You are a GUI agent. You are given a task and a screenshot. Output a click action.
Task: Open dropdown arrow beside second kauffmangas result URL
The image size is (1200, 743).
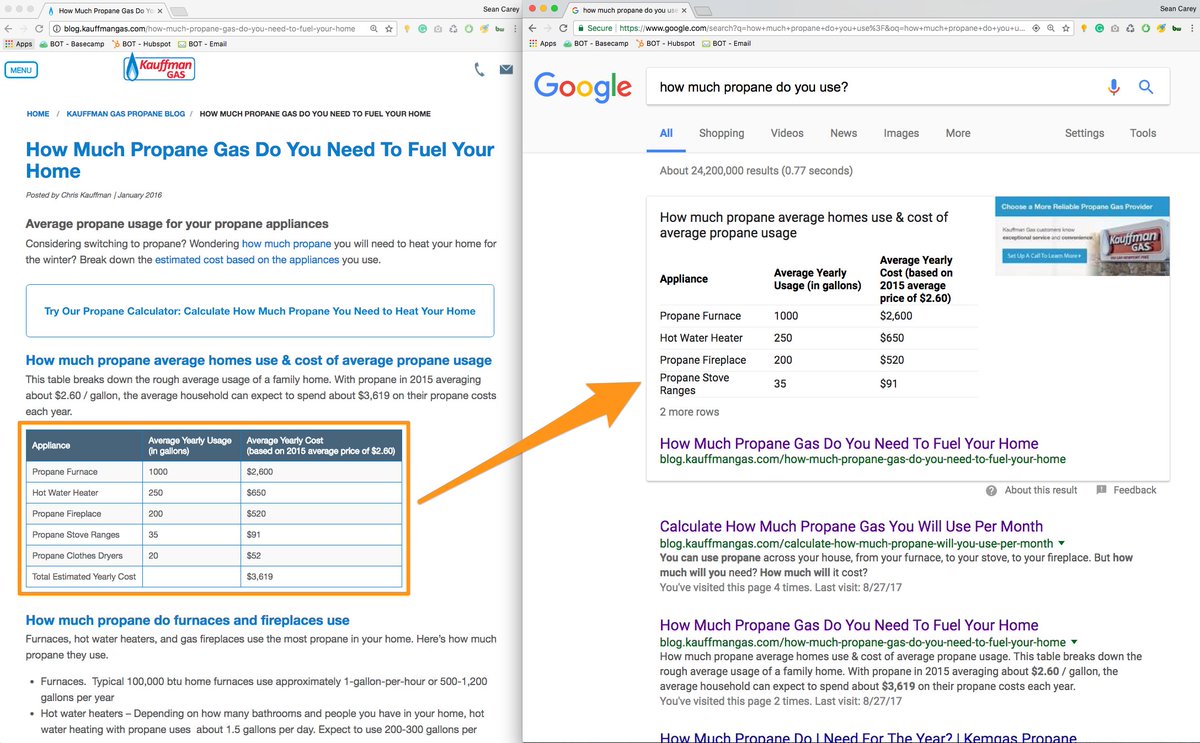(1074, 642)
